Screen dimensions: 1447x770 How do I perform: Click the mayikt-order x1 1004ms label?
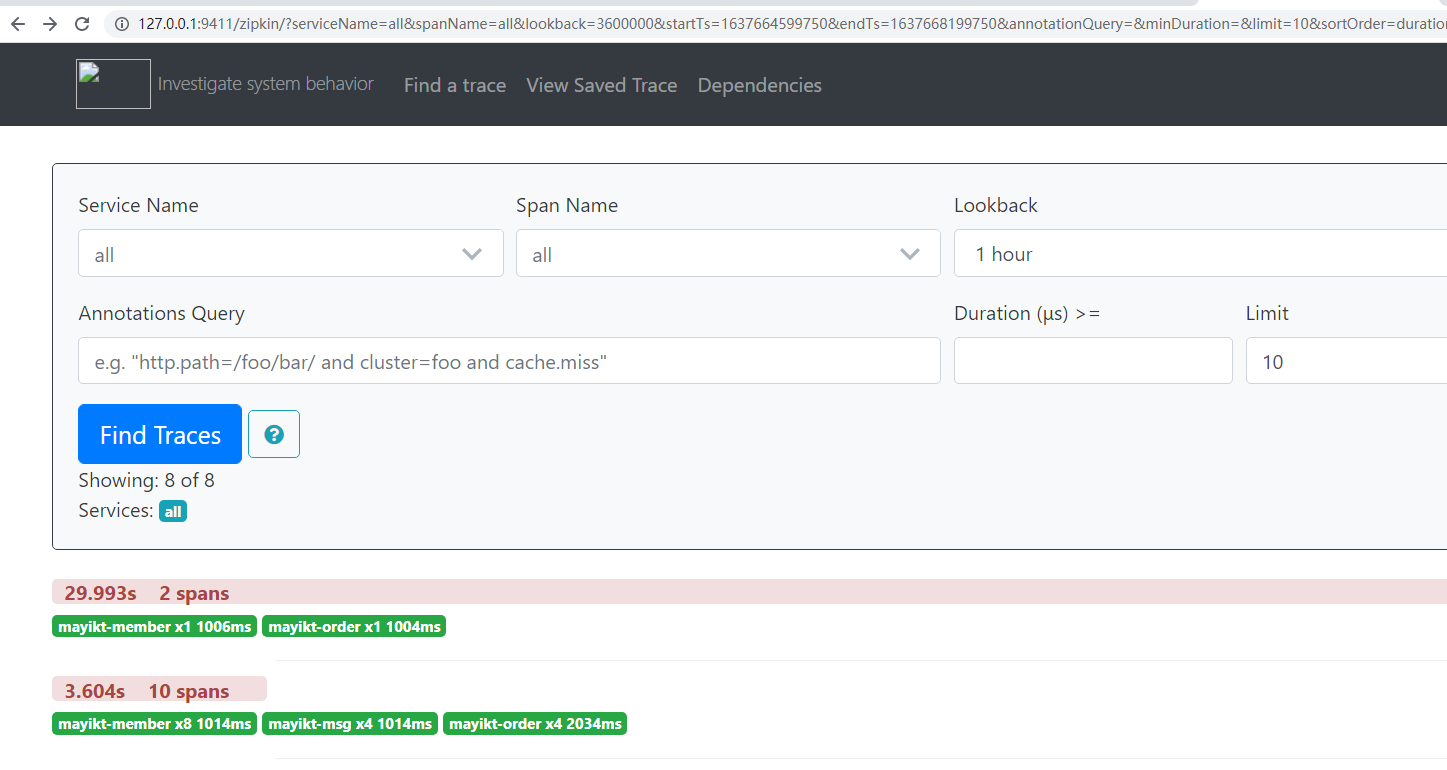click(x=354, y=626)
